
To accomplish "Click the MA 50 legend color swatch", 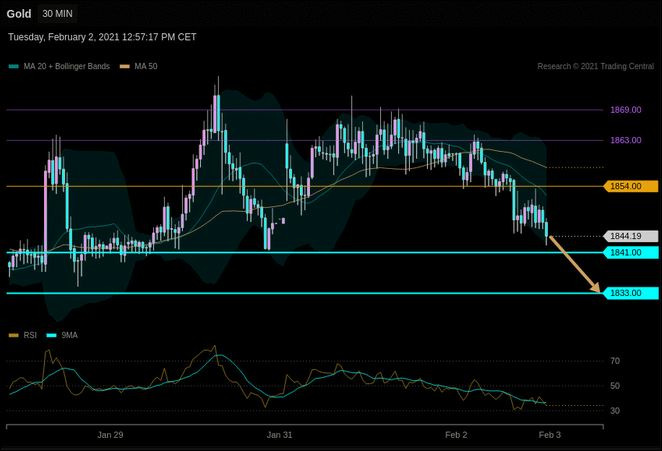I will 125,66.
